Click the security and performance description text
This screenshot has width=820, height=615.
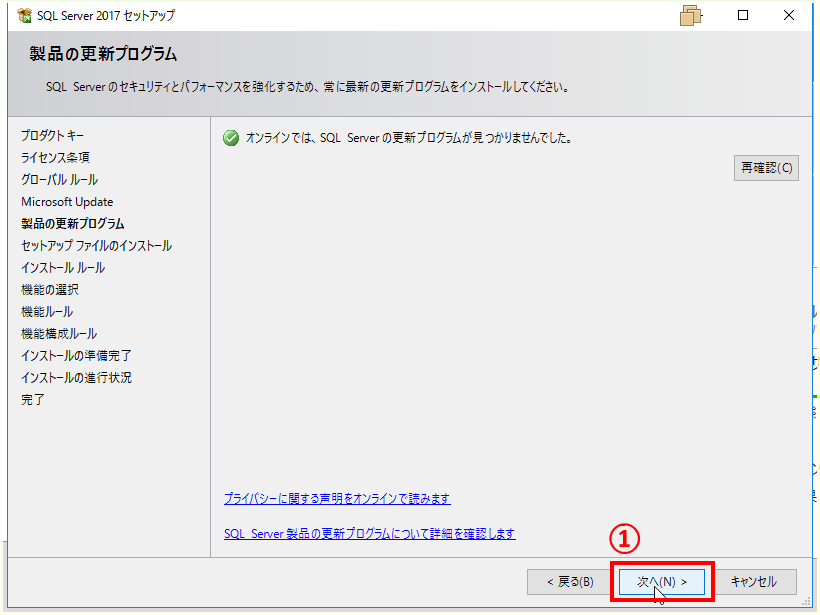pos(308,87)
